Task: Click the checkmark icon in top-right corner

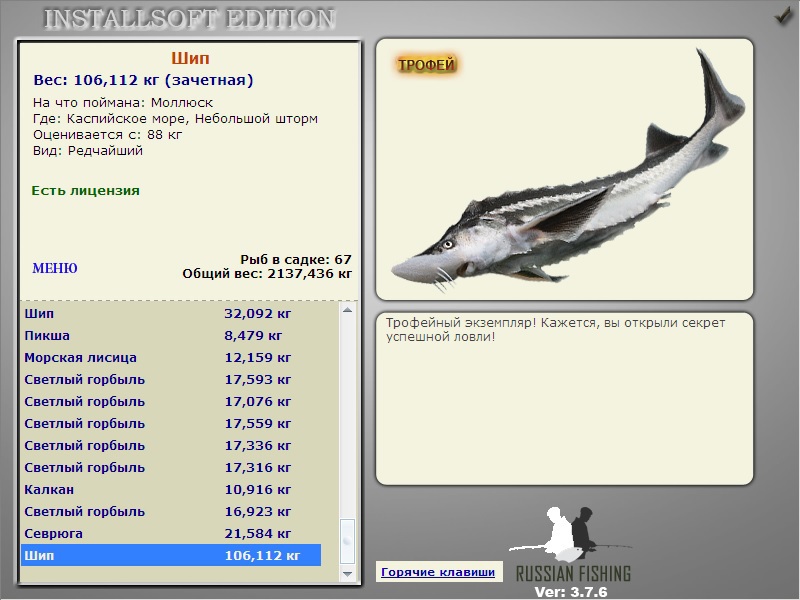Action: click(783, 16)
